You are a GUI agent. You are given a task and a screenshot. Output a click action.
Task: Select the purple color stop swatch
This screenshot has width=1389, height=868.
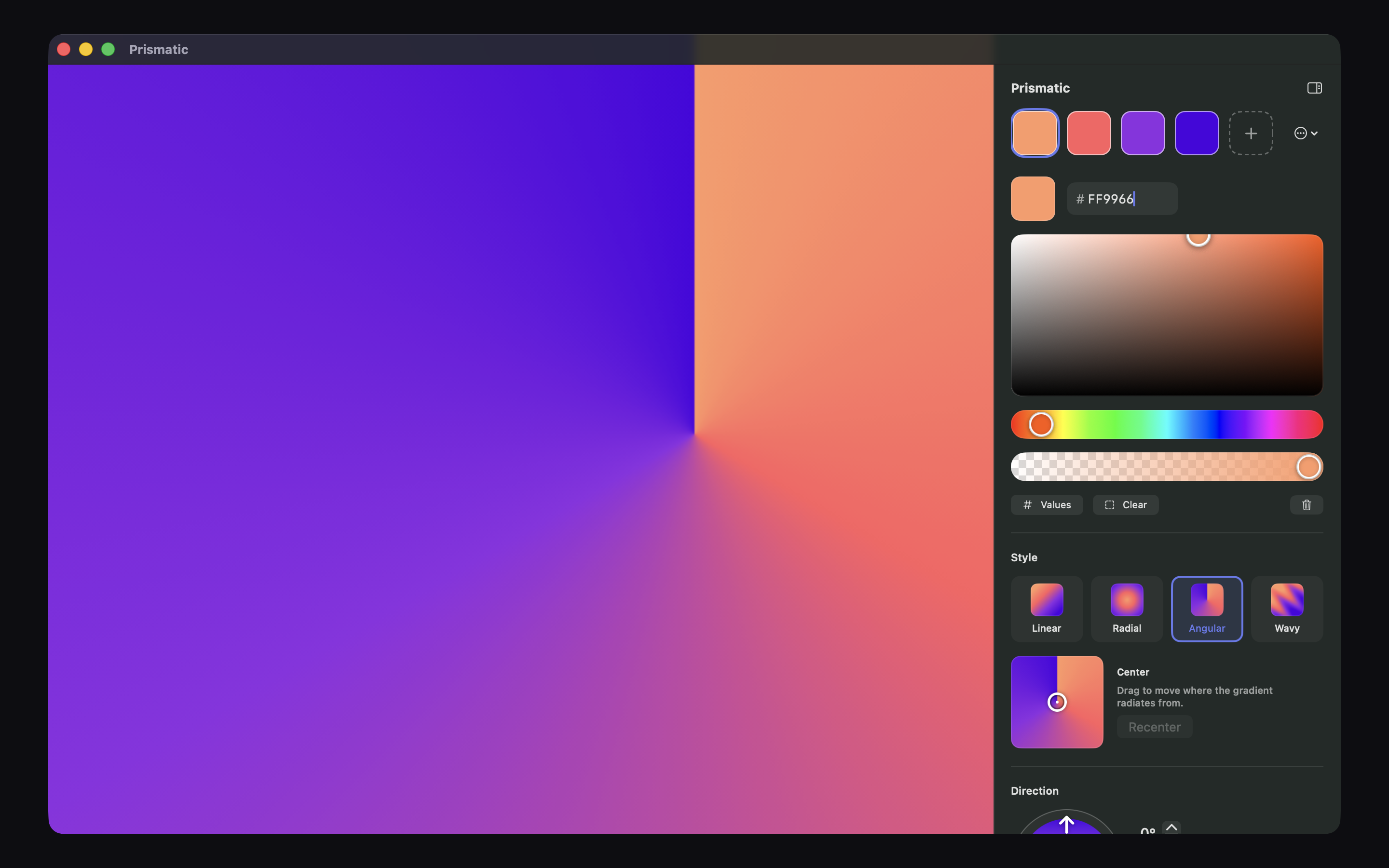(x=1143, y=133)
